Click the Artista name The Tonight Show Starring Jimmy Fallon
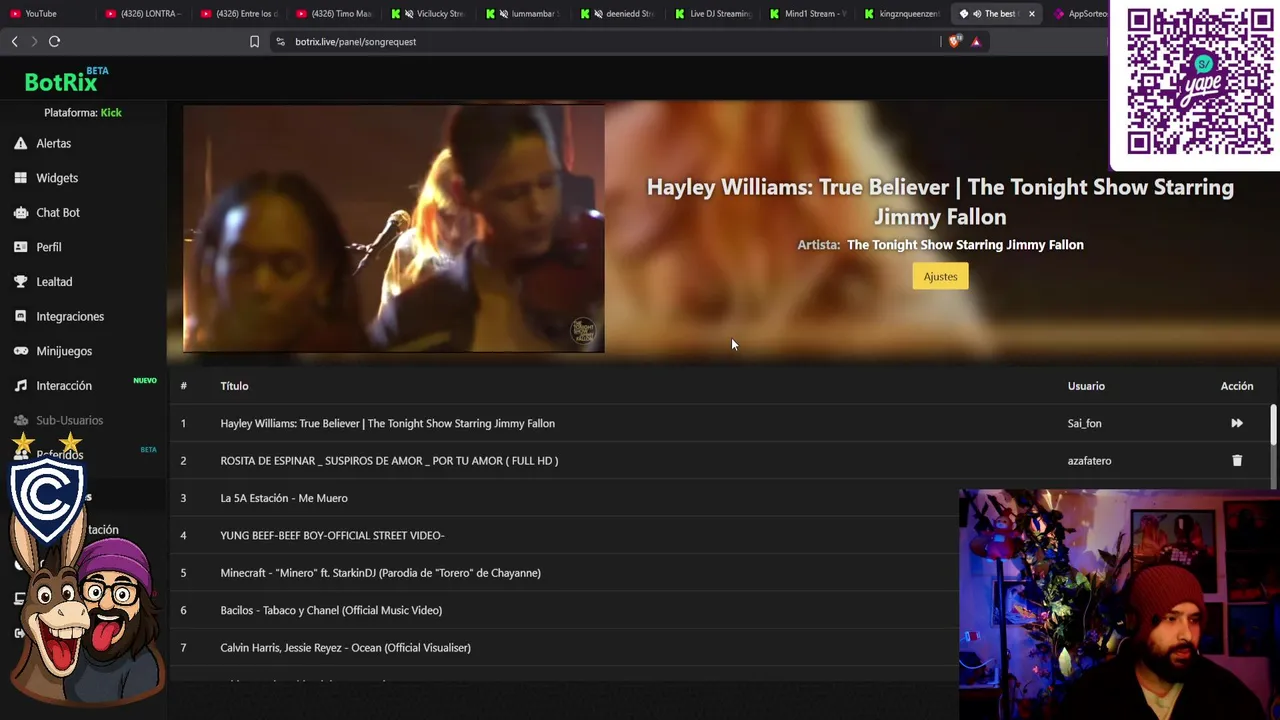Viewport: 1280px width, 720px height. click(x=965, y=245)
